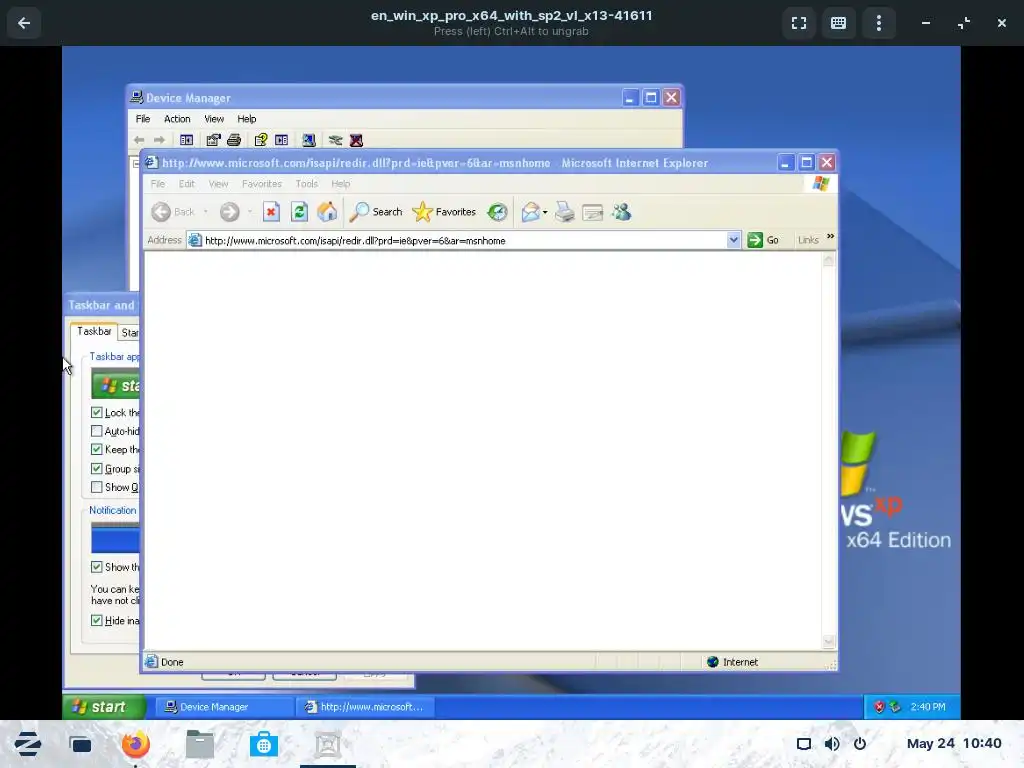Open the Forward button history dropdown arrow

point(249,212)
